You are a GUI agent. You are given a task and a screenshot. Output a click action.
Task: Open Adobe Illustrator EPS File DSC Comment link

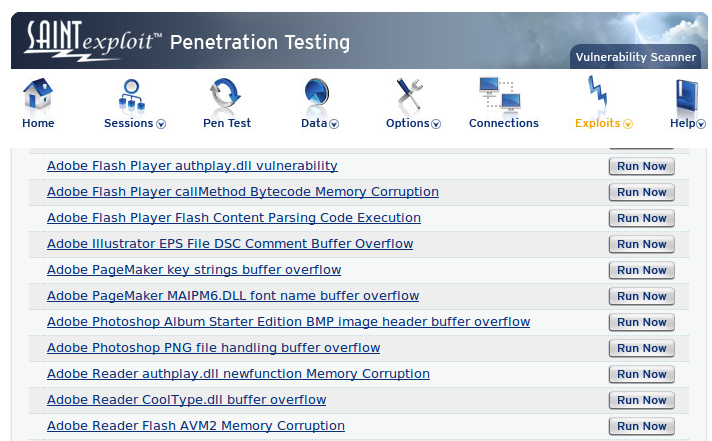click(230, 244)
